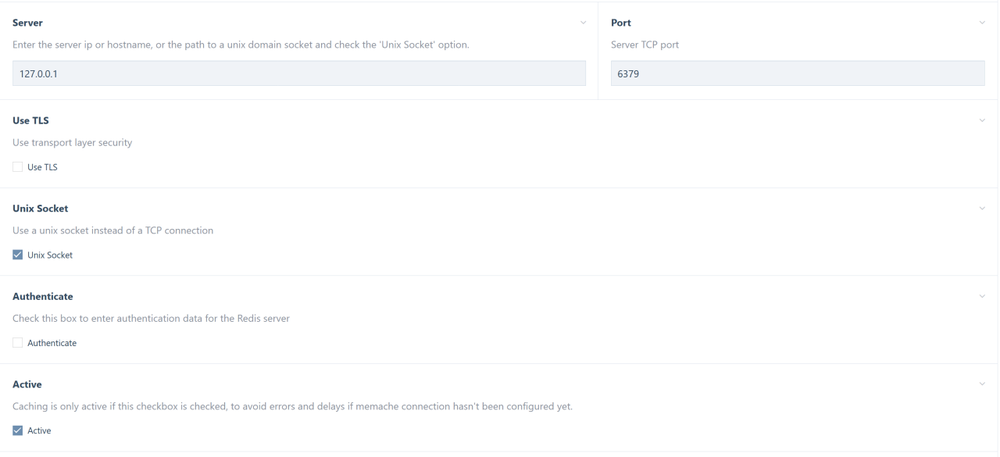Select the bold Active section heading

[x=27, y=384]
